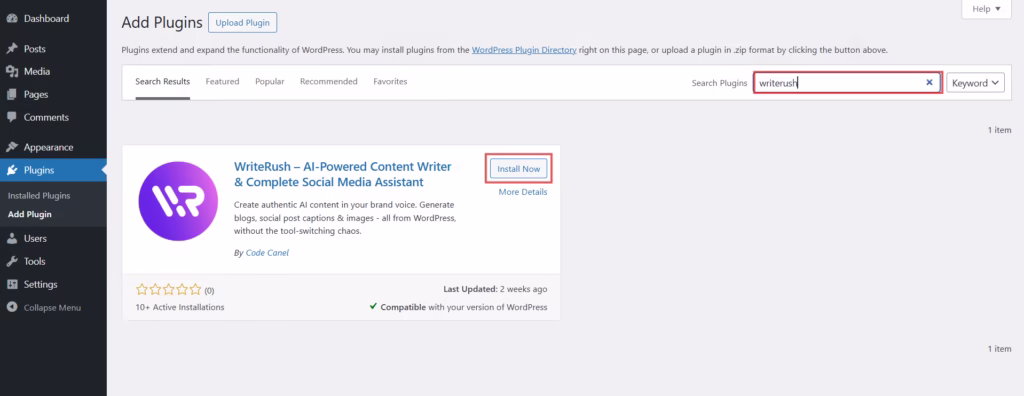The width and height of the screenshot is (1024, 396).
Task: Open the WordPress Plugin Directory link
Action: tap(524, 50)
